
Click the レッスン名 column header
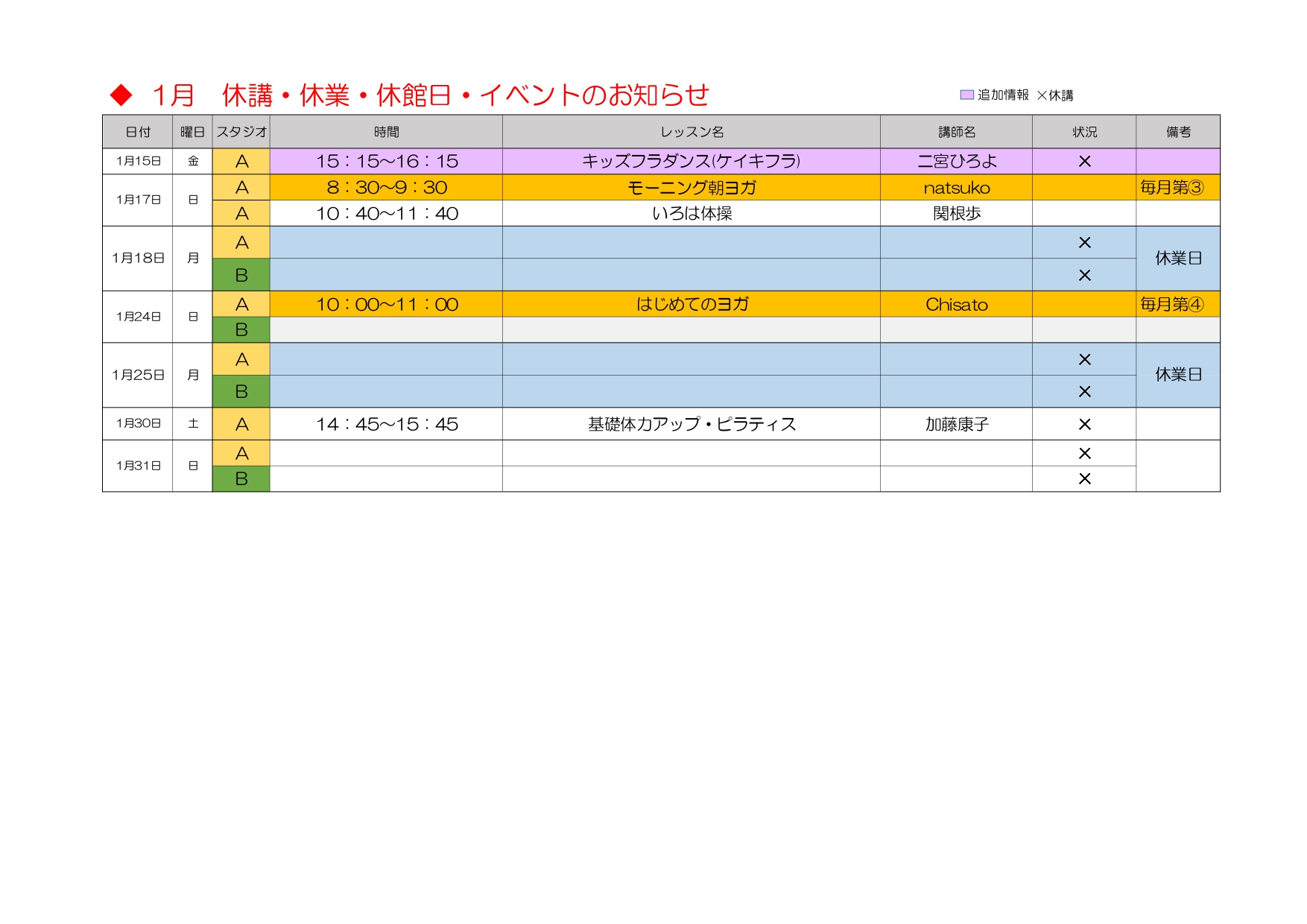pyautogui.click(x=692, y=132)
